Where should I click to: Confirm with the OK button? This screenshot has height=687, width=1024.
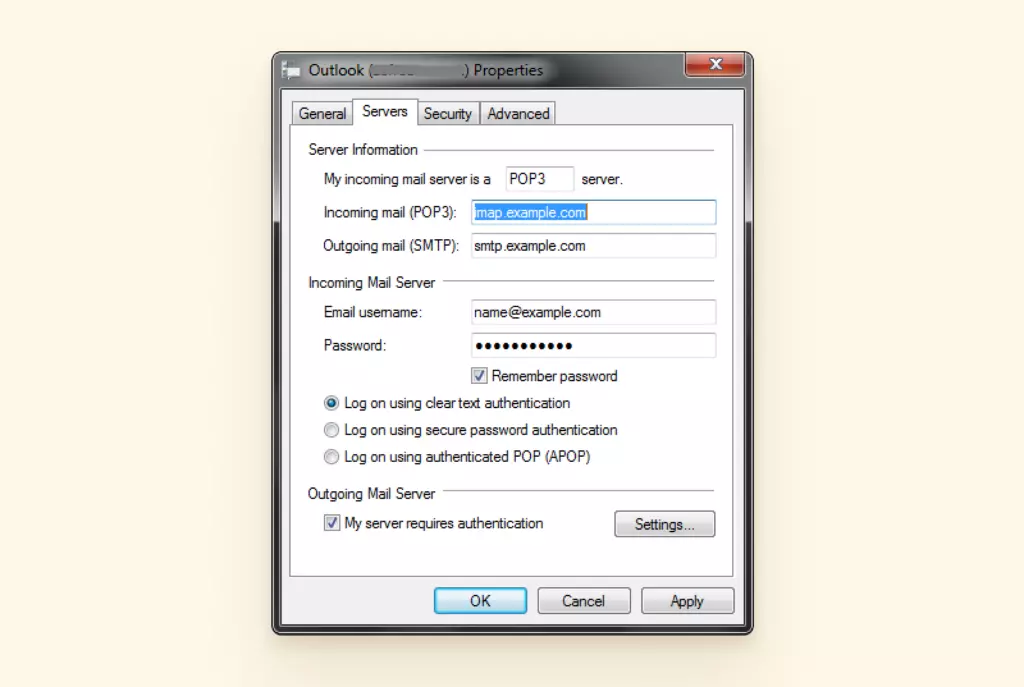pyautogui.click(x=480, y=601)
